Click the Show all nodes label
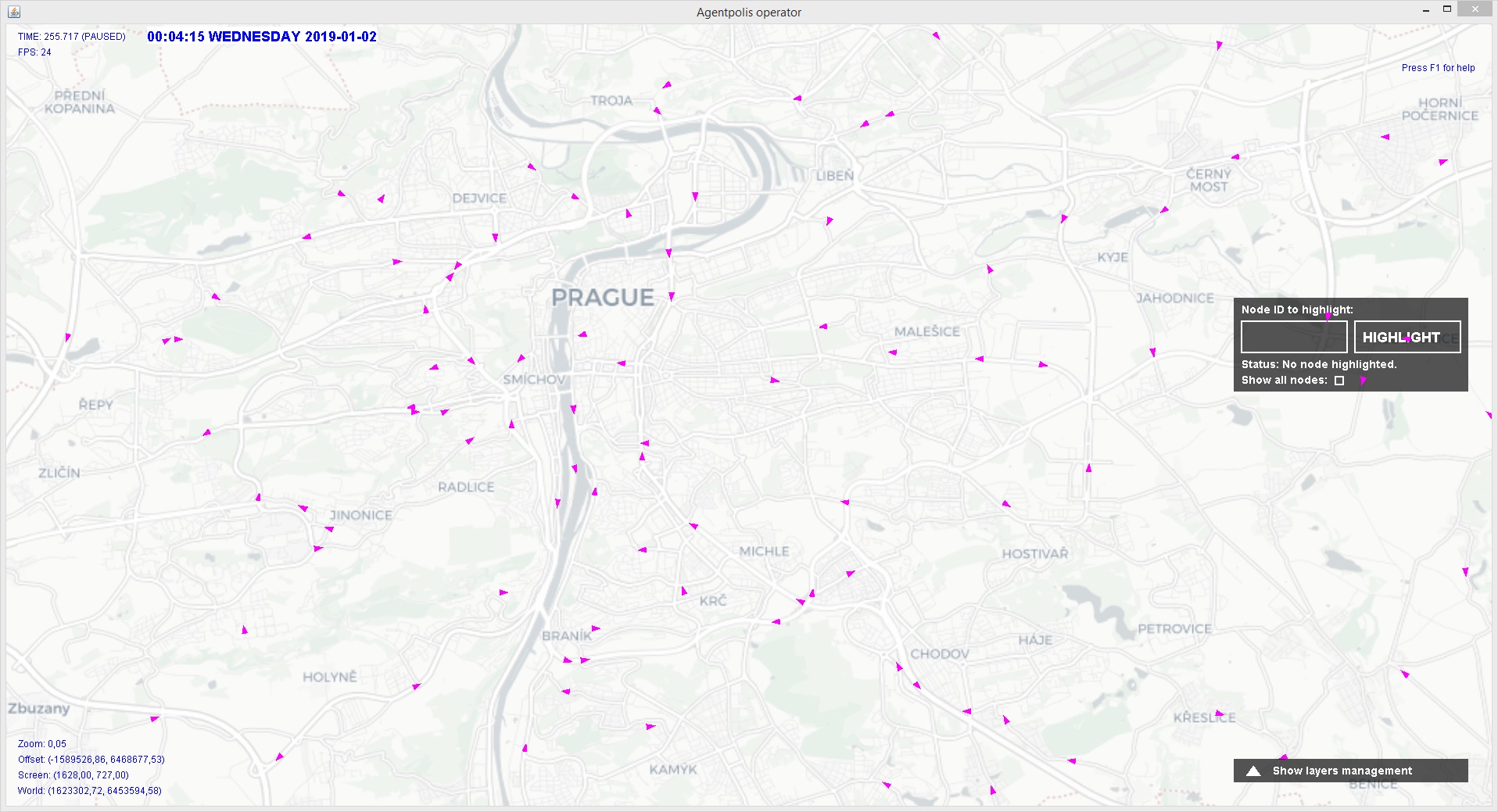 1285,380
